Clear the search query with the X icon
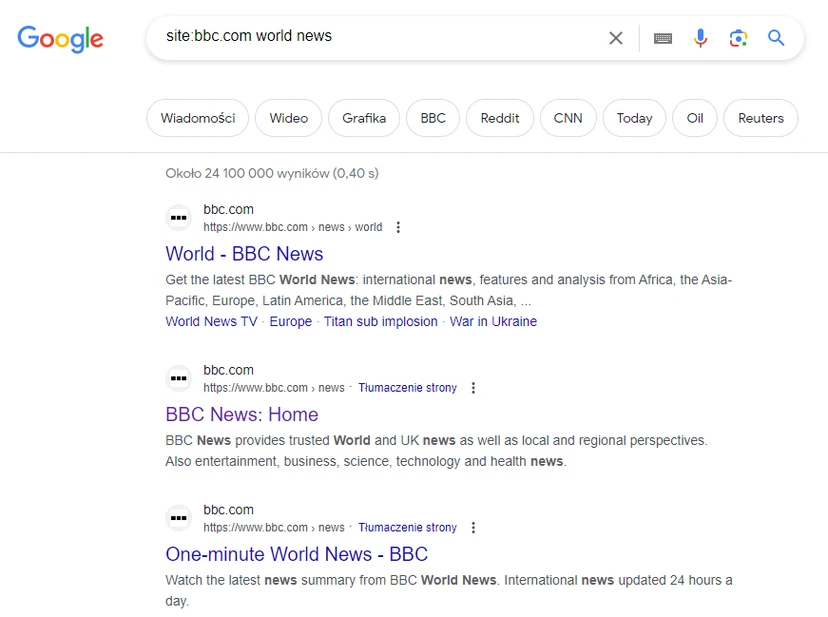 point(616,38)
